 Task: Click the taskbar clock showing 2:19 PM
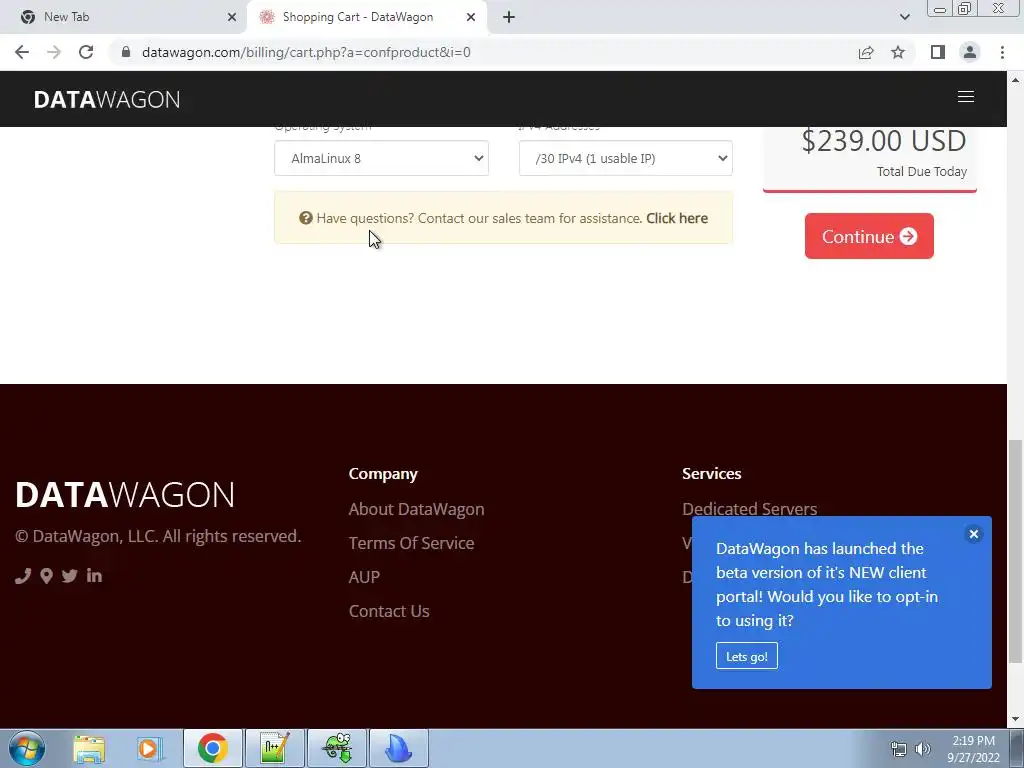pyautogui.click(x=973, y=749)
